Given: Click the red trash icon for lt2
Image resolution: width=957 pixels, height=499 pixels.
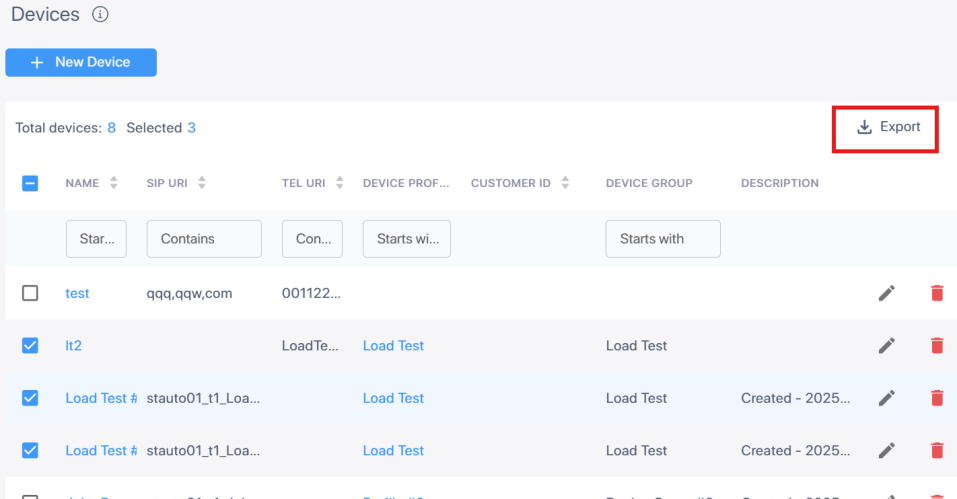Looking at the screenshot, I should [x=937, y=345].
